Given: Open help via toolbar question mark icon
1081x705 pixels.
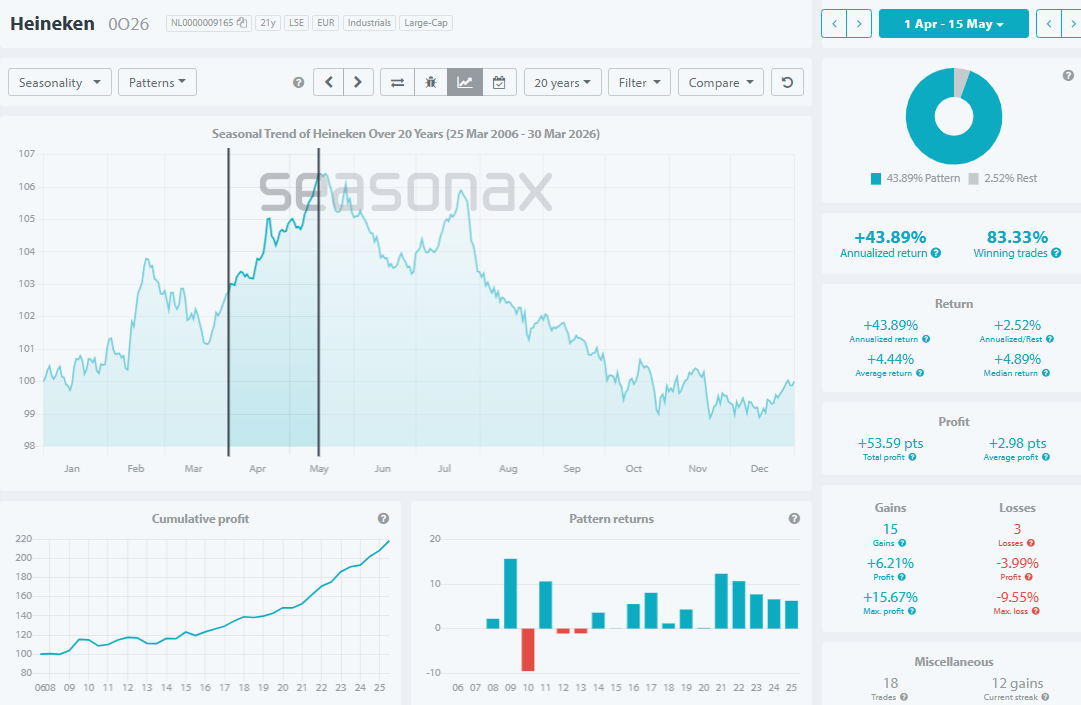Looking at the screenshot, I should 298,82.
